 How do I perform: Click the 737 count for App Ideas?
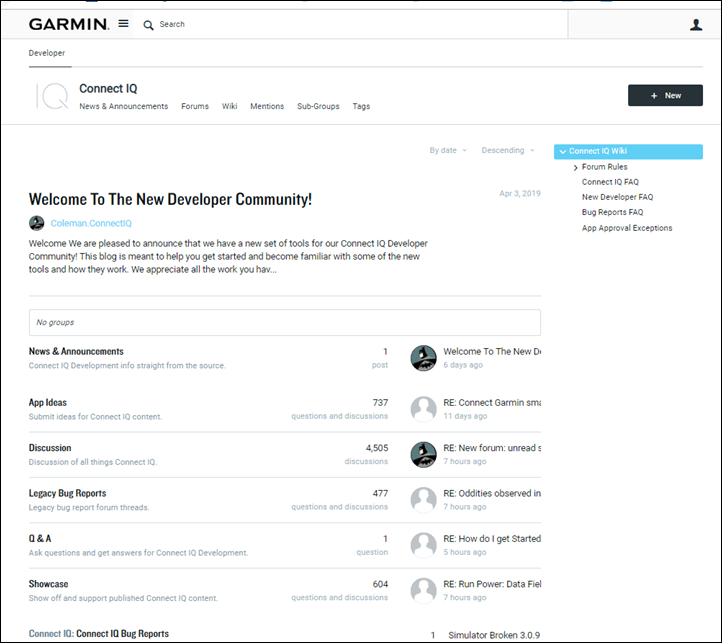coord(380,403)
